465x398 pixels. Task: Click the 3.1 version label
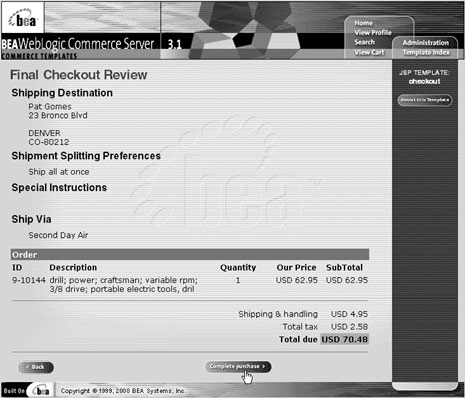coord(174,44)
